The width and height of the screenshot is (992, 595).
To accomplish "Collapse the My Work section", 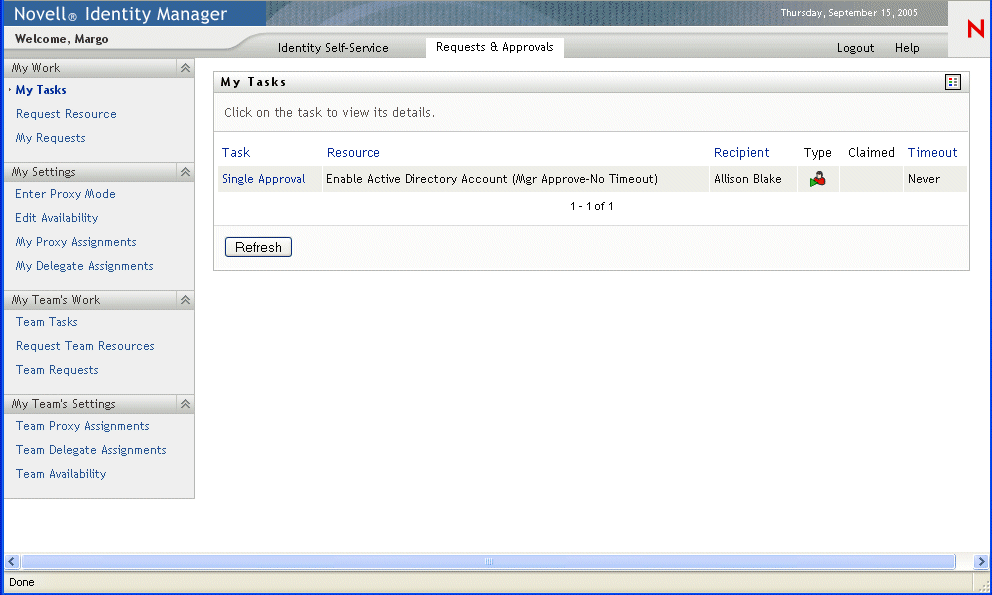I will [185, 68].
